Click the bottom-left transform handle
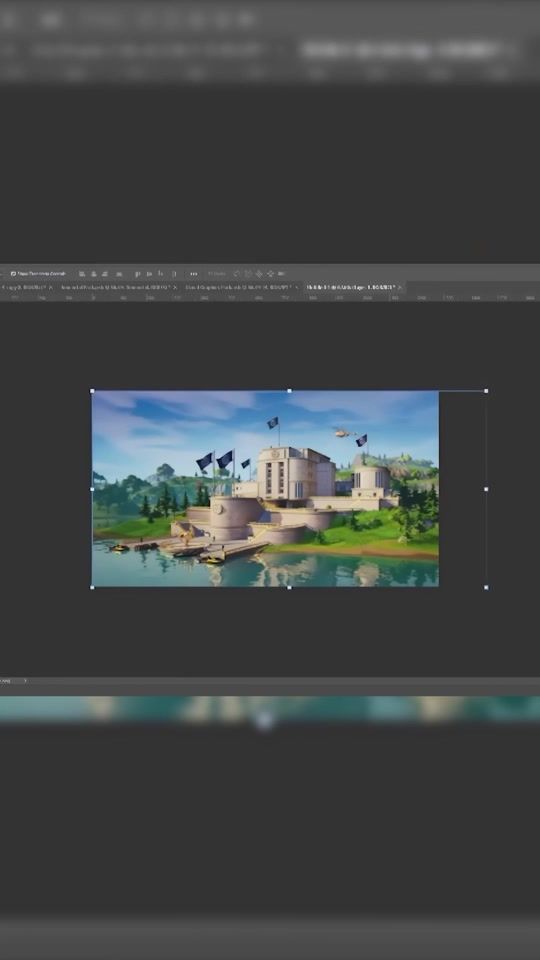 92,588
